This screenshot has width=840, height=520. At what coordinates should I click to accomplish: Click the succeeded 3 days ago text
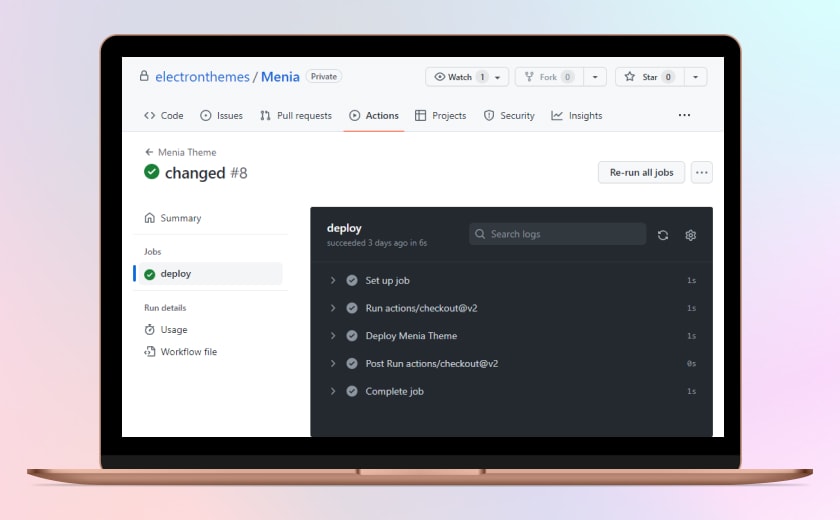click(377, 243)
